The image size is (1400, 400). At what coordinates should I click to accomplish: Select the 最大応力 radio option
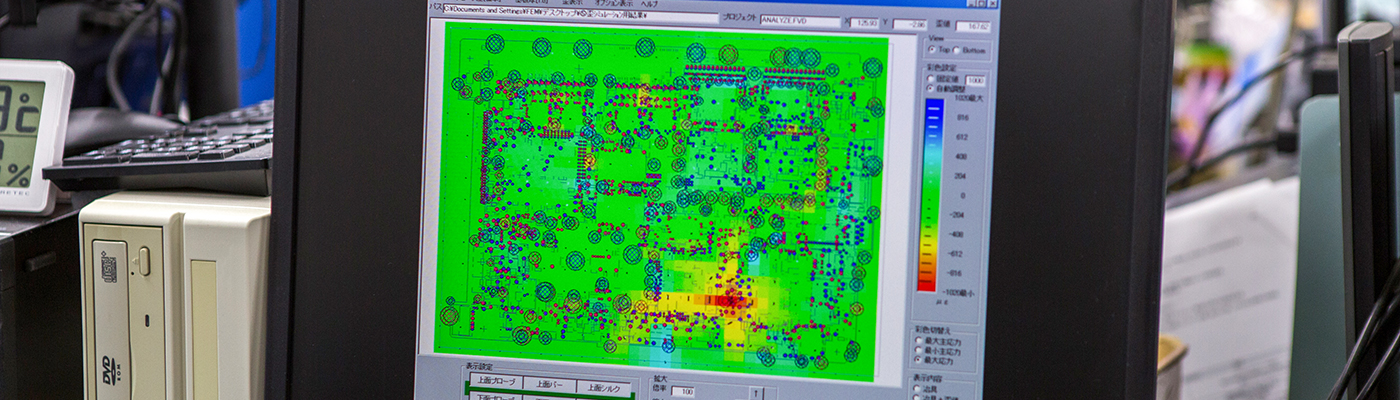[919, 359]
